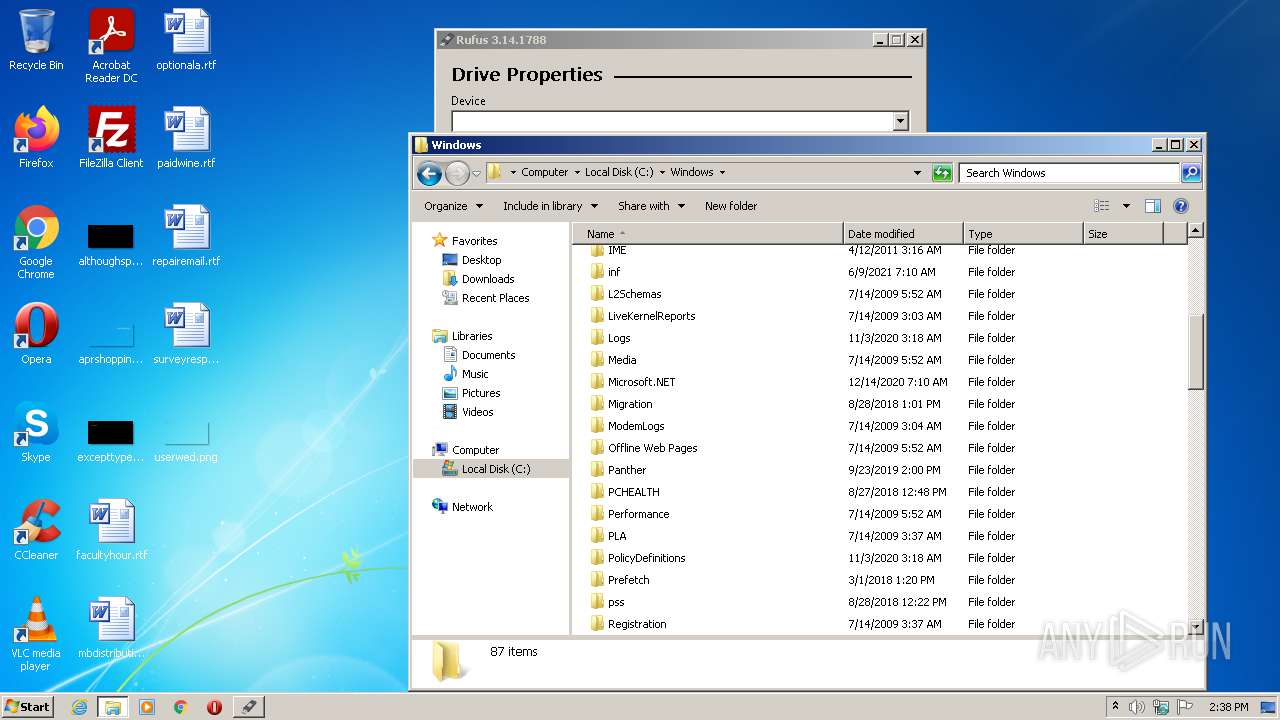
Task: Open the Rufus Device dropdown
Action: pos(900,121)
